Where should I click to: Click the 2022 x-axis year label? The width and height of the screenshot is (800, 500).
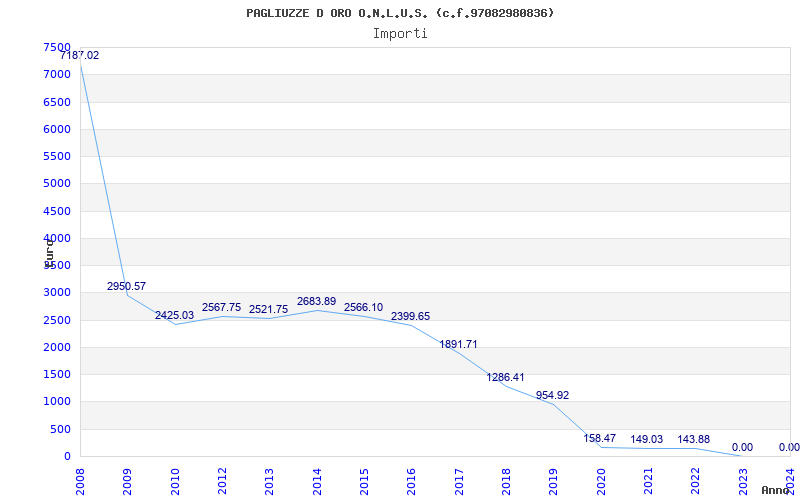point(695,482)
